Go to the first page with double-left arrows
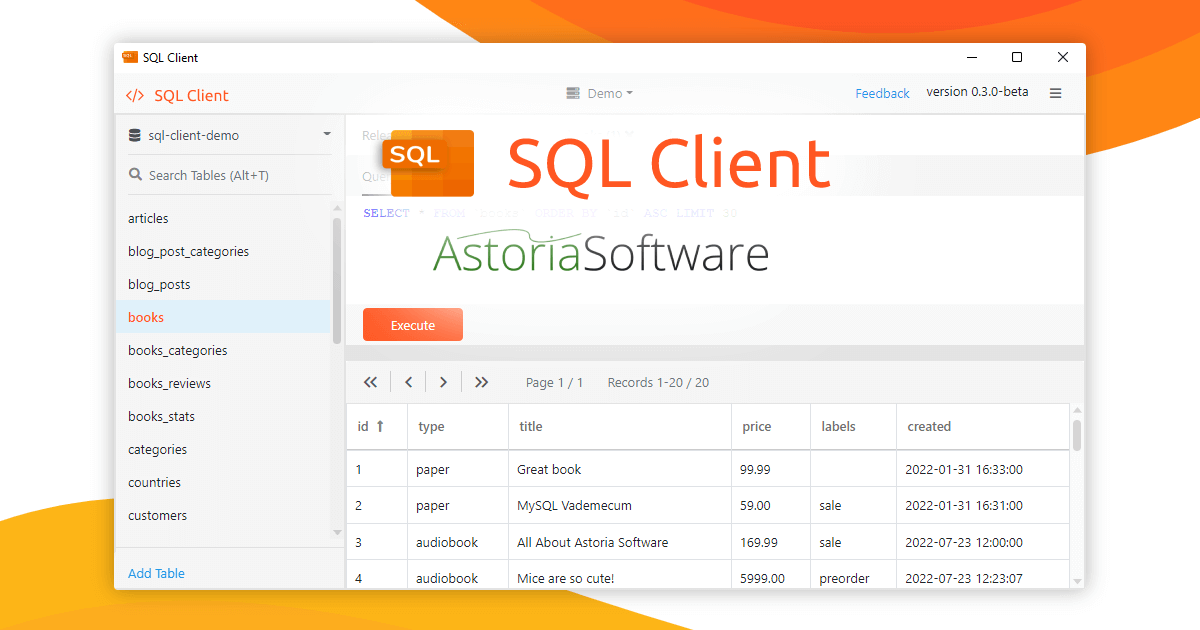1200x630 pixels. [370, 382]
